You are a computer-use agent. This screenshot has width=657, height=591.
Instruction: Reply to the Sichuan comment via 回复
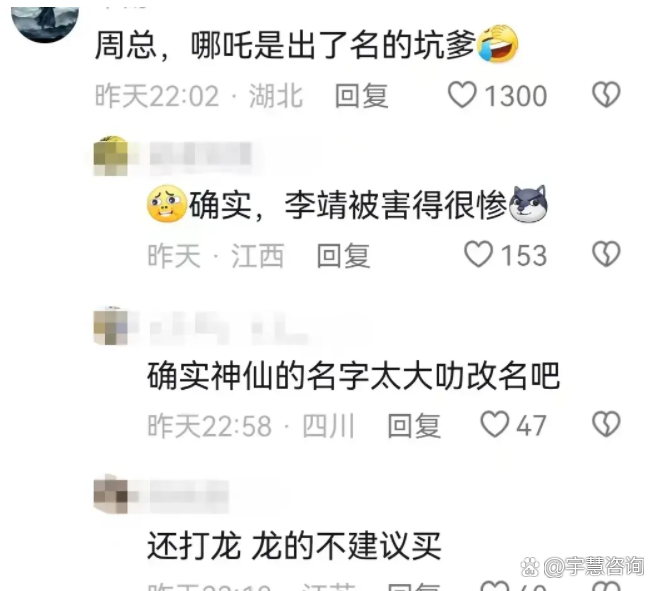414,425
